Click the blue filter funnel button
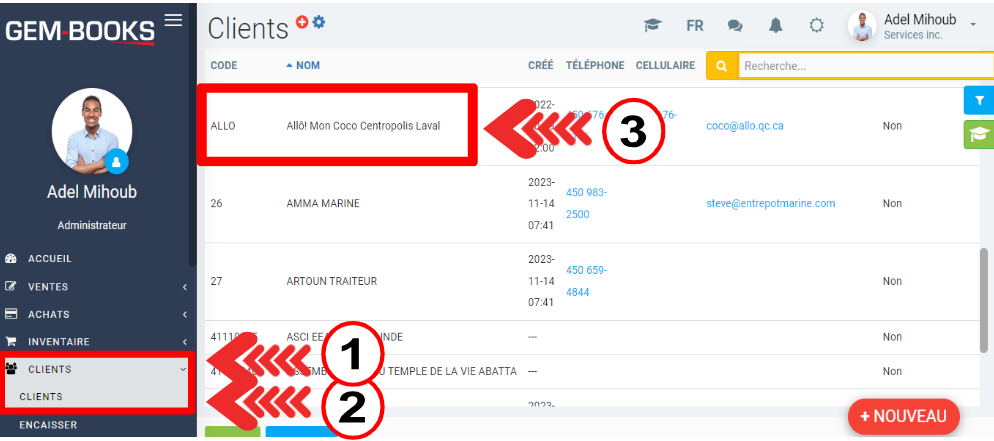The height and width of the screenshot is (441, 994). pyautogui.click(x=978, y=100)
